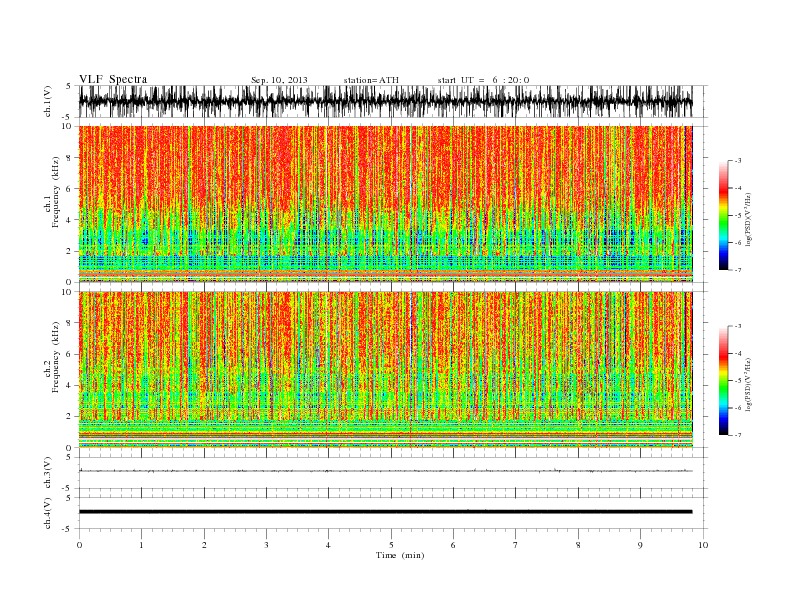Click the ch.3 voltage trace line
Image resolution: width=792 pixels, height=612 pixels.
click(x=385, y=471)
